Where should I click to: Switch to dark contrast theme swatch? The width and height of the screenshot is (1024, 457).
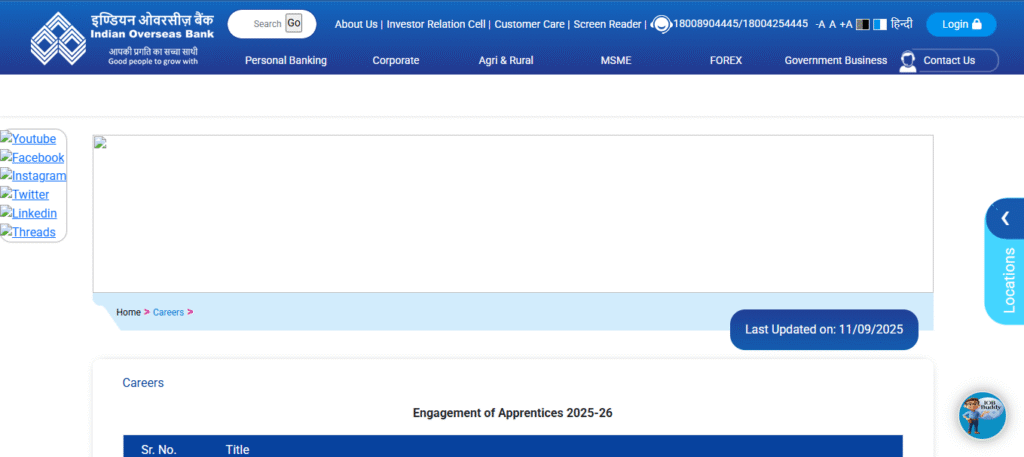863,24
